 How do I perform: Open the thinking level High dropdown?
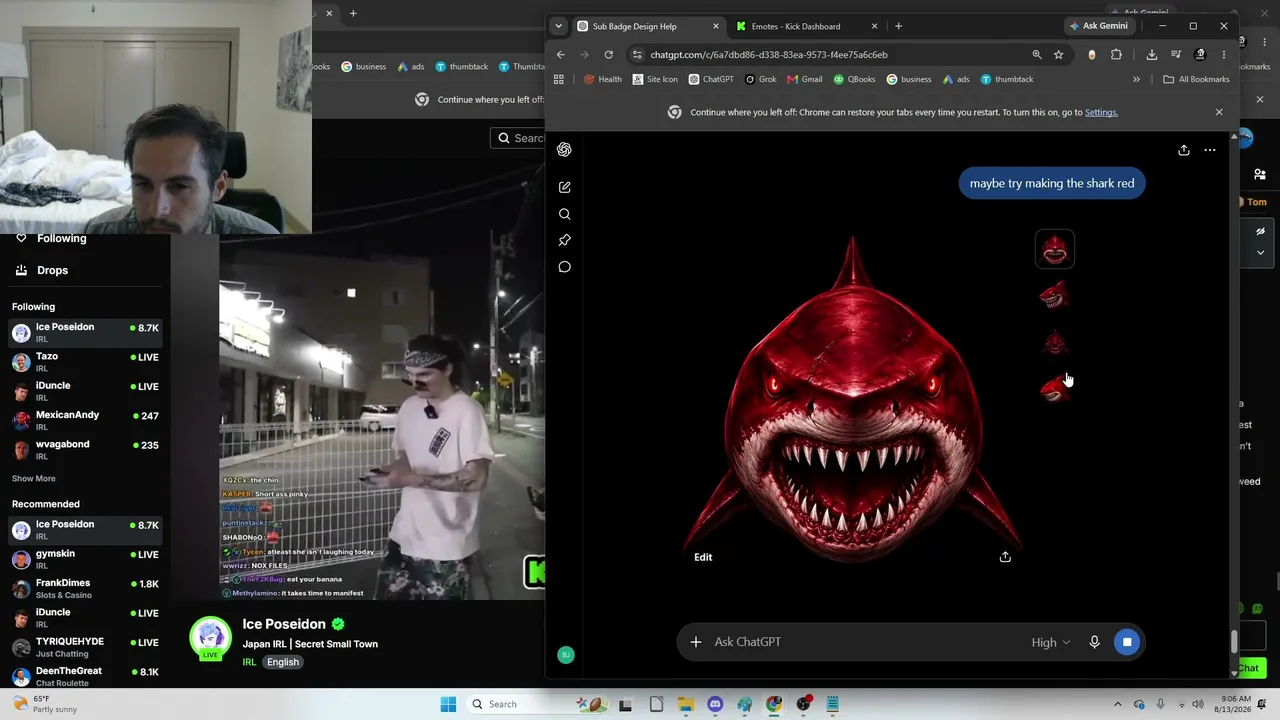coord(1051,642)
